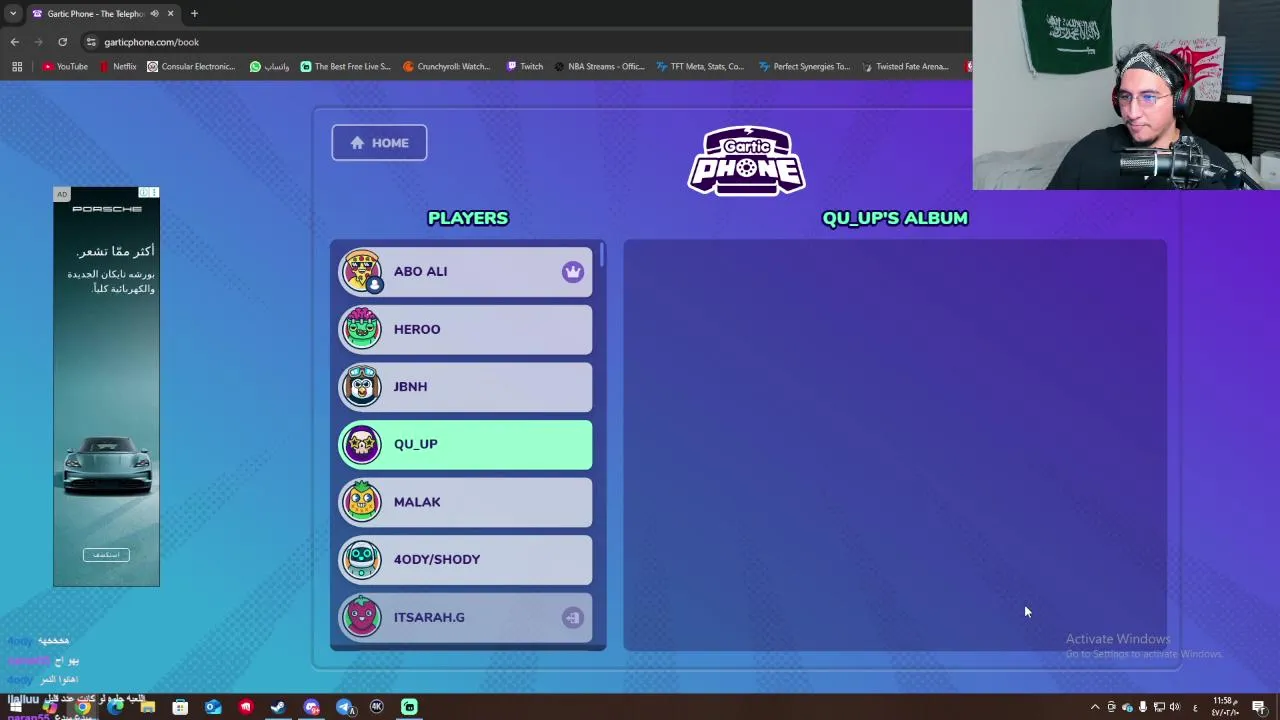View site information icon in address bar
Screen dimensions: 1280x720
coord(91,42)
